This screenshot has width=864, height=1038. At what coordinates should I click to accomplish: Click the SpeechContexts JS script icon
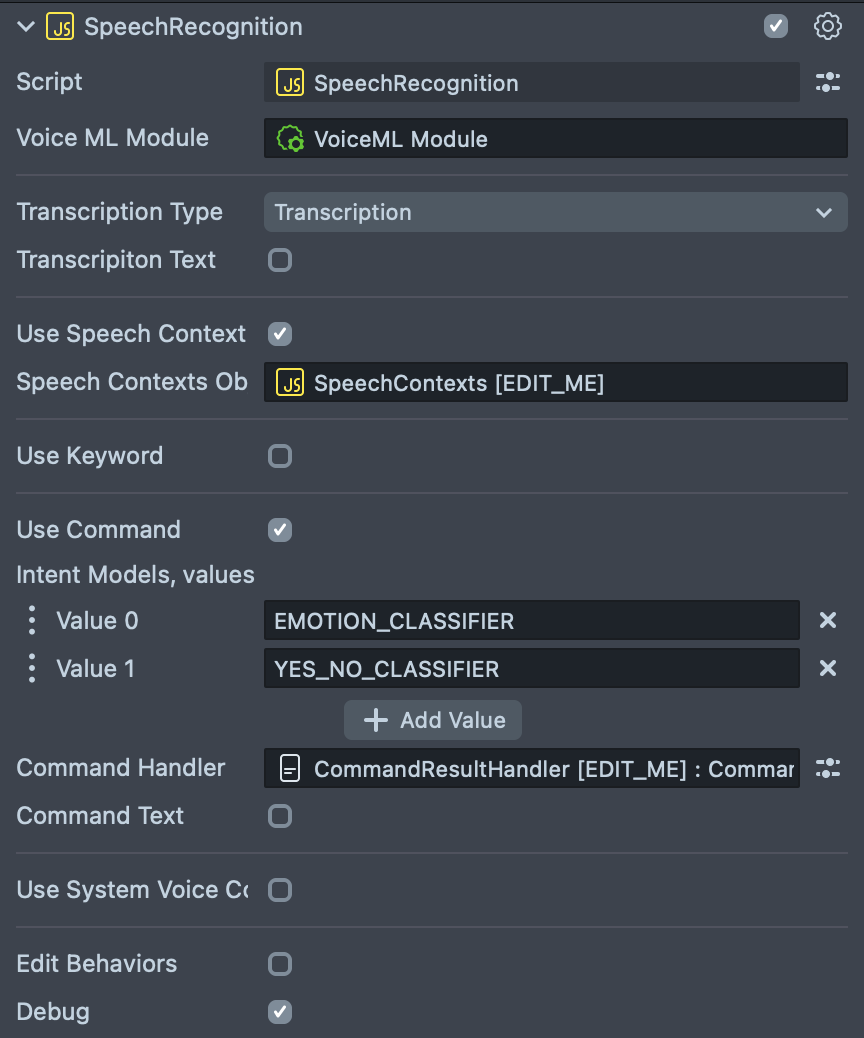290,383
